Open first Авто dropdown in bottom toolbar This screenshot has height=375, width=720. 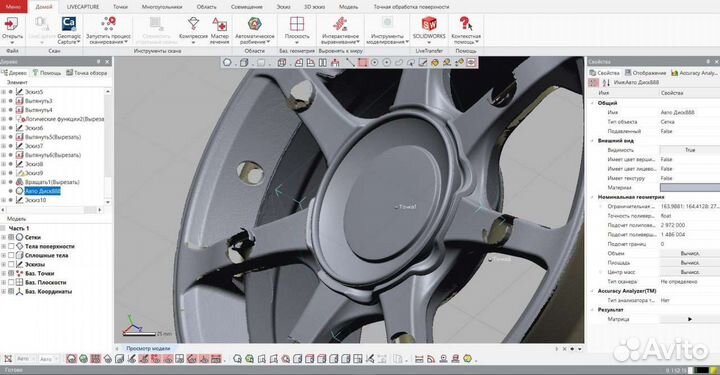click(26, 359)
